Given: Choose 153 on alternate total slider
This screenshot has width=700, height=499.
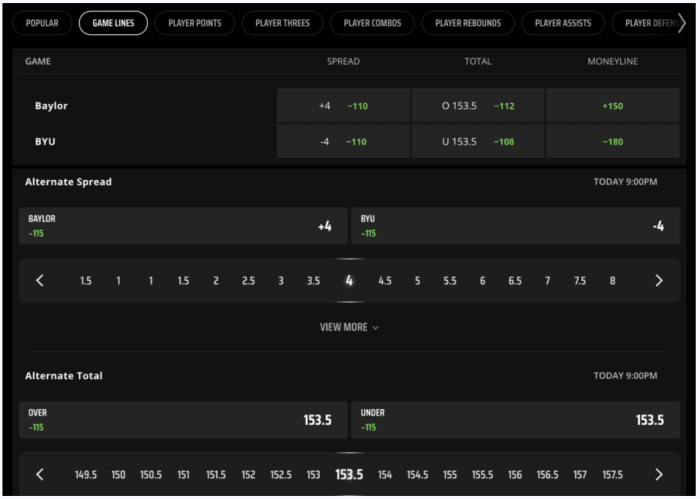Looking at the screenshot, I should pyautogui.click(x=313, y=474).
